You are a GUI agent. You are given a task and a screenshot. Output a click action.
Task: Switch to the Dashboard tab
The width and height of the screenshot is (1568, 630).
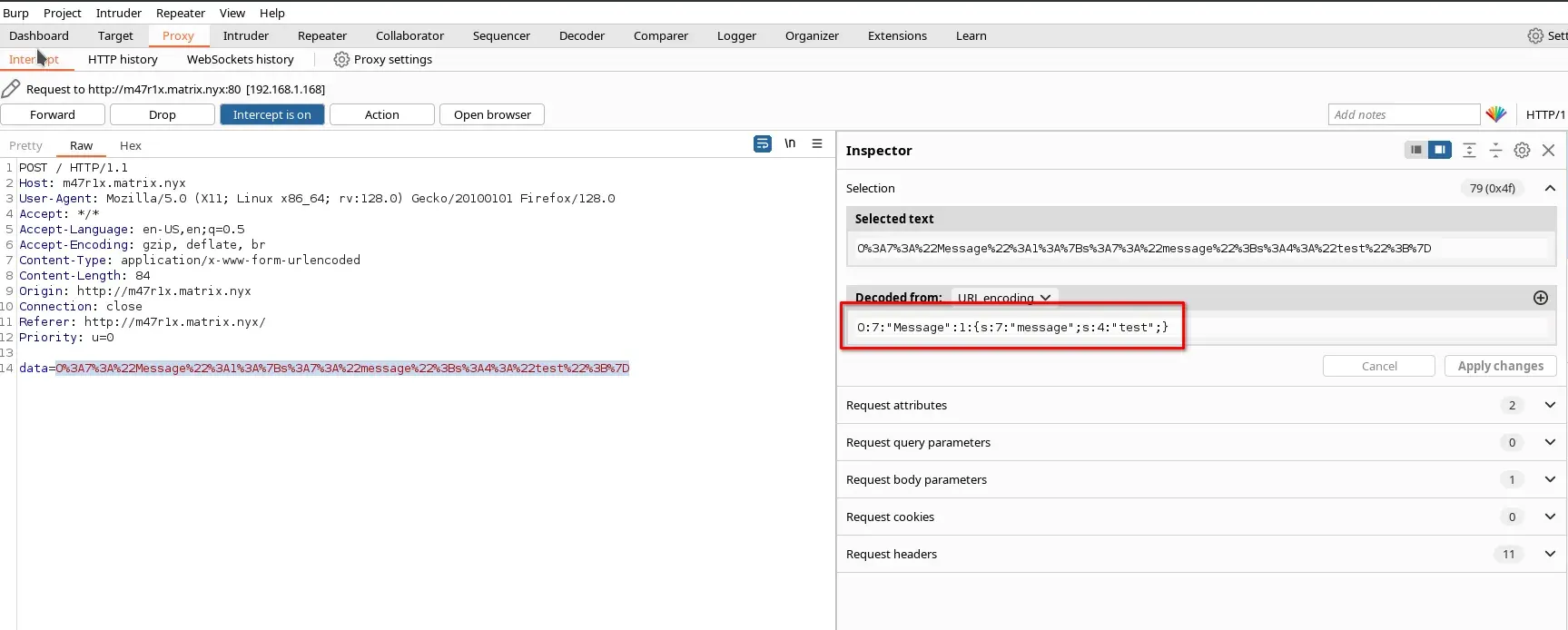39,35
